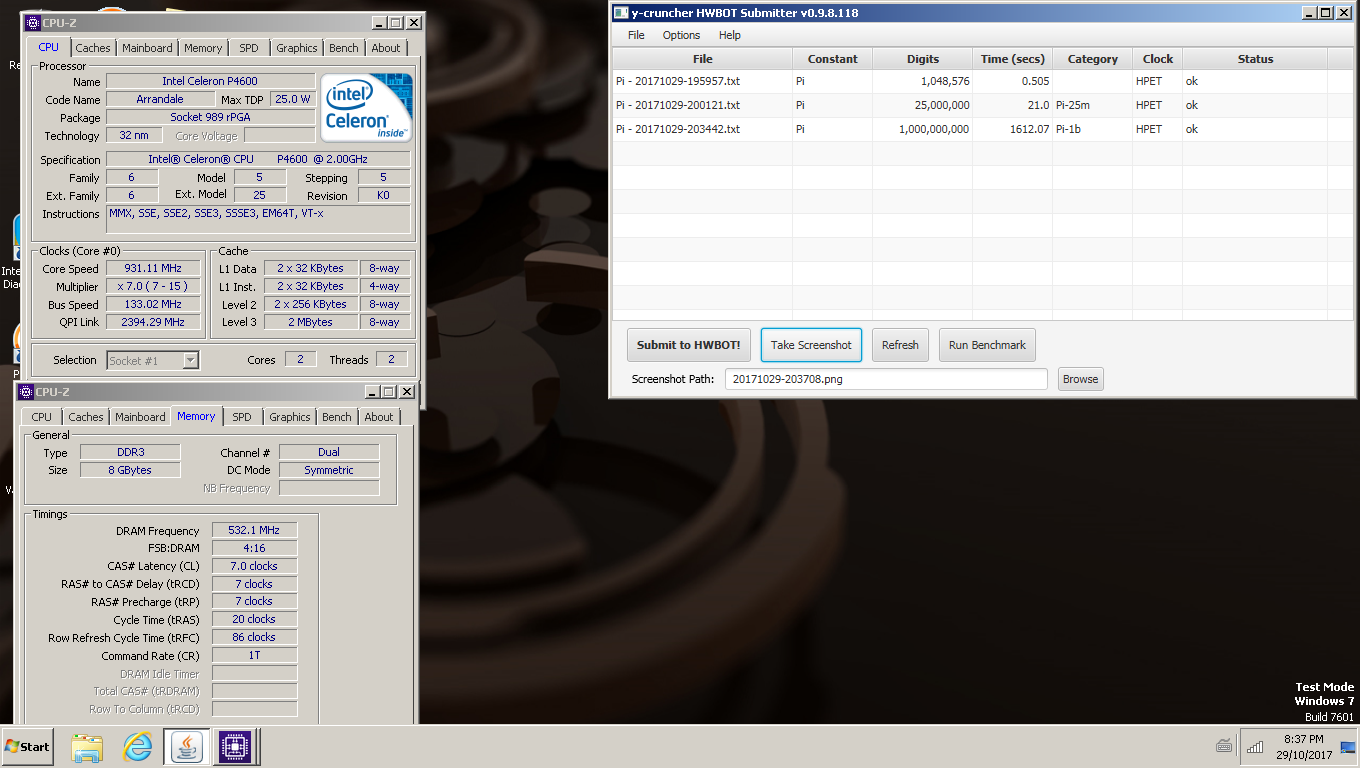
Task: Click top CPU-Z window title bar icon
Action: 31,22
